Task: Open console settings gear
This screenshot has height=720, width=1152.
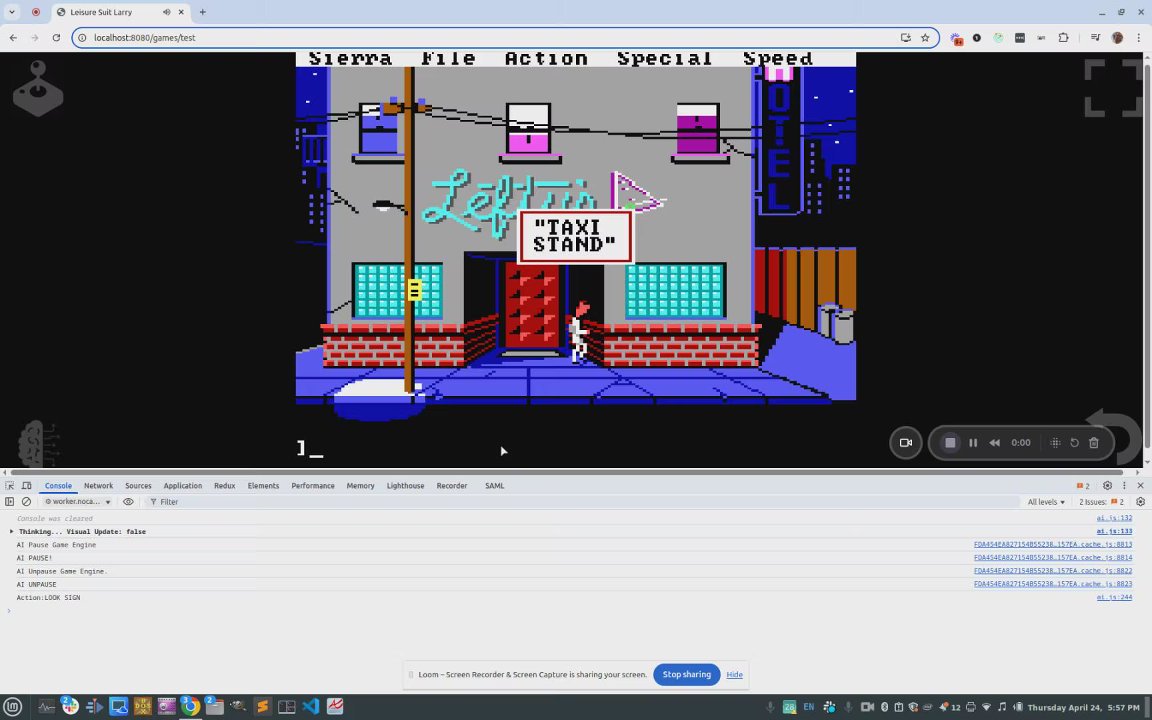Action: click(x=1140, y=502)
